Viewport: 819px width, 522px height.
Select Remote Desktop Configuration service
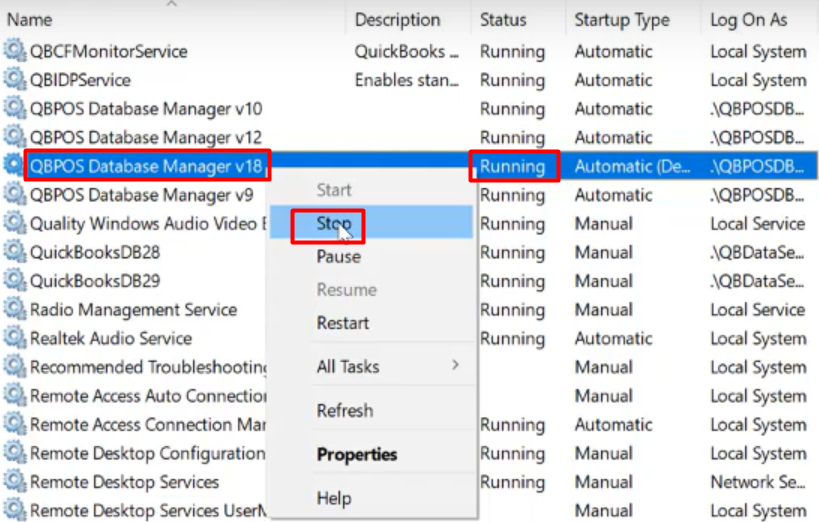tap(148, 454)
